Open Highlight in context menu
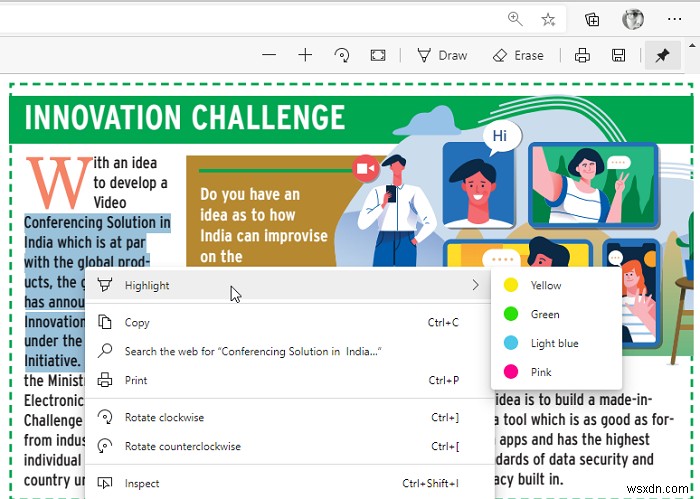This screenshot has width=700, height=499. click(288, 285)
